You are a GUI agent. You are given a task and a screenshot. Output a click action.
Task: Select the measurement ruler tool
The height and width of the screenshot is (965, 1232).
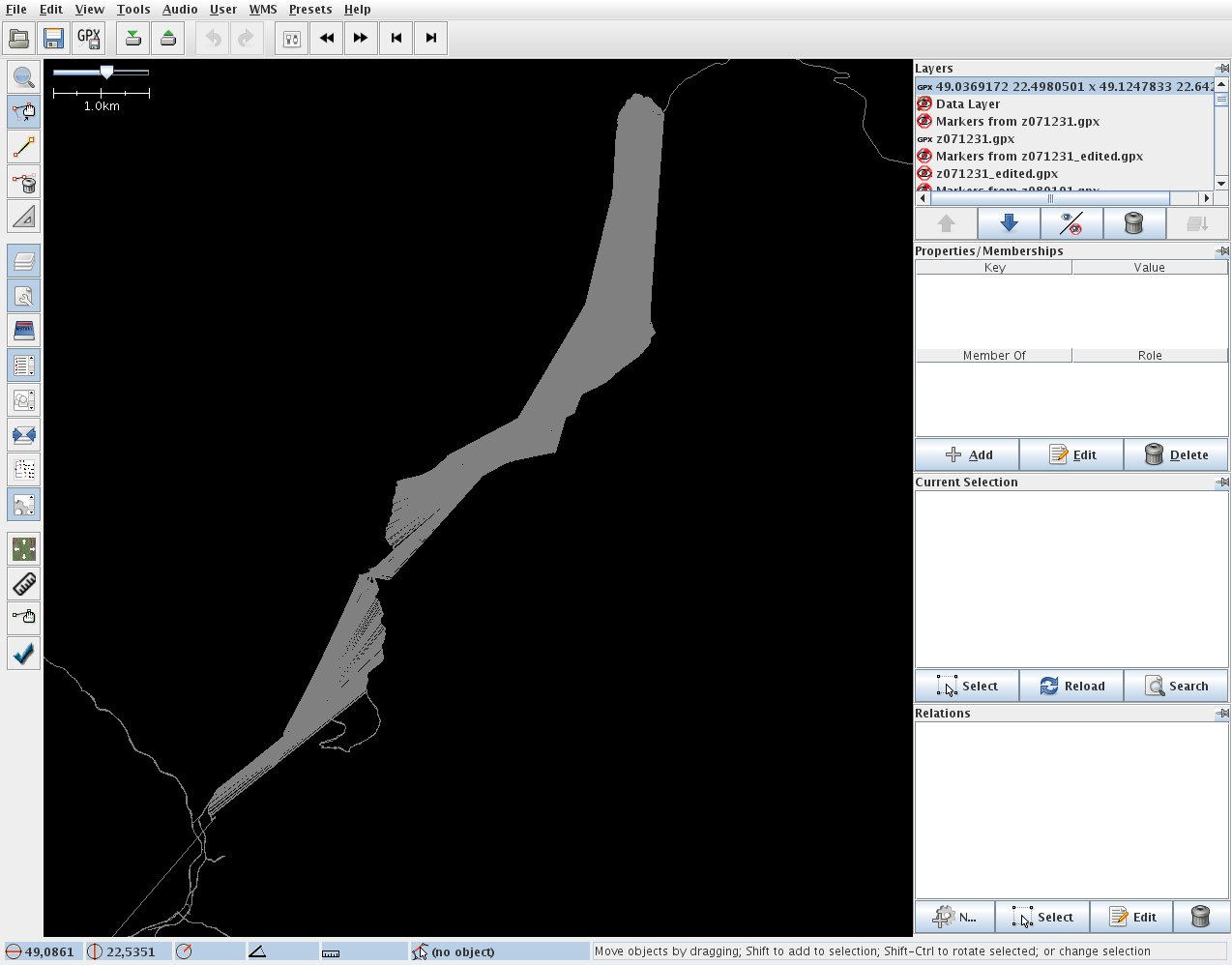(24, 584)
